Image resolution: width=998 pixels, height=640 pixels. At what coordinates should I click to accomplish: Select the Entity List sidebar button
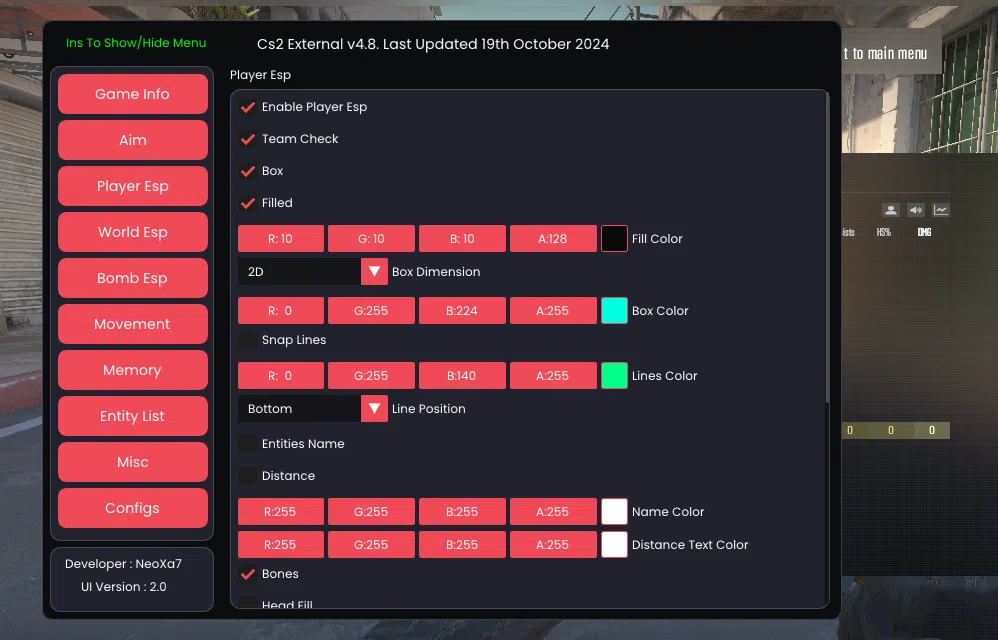(x=133, y=416)
